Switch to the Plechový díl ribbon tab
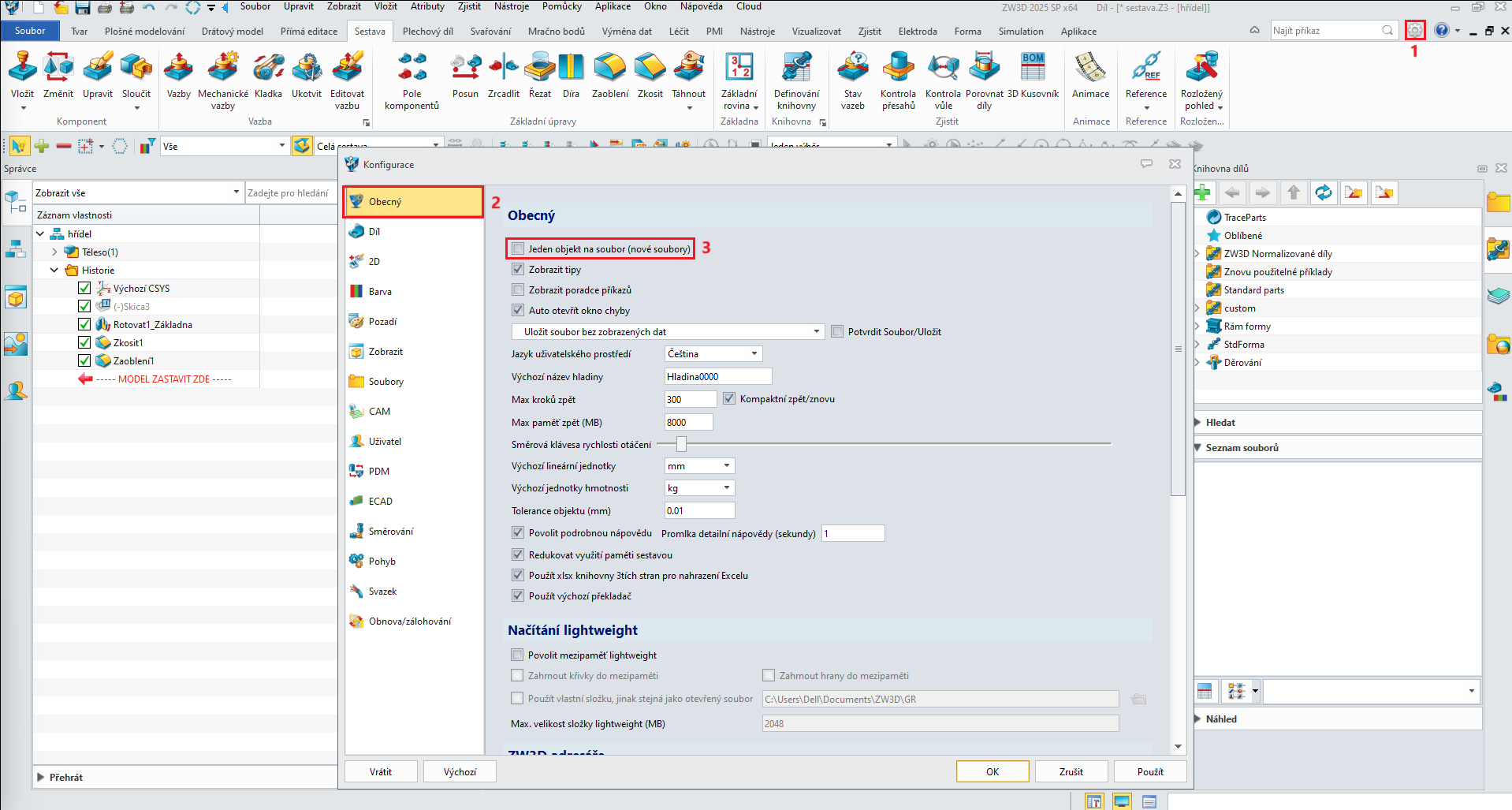1512x810 pixels. click(x=427, y=32)
